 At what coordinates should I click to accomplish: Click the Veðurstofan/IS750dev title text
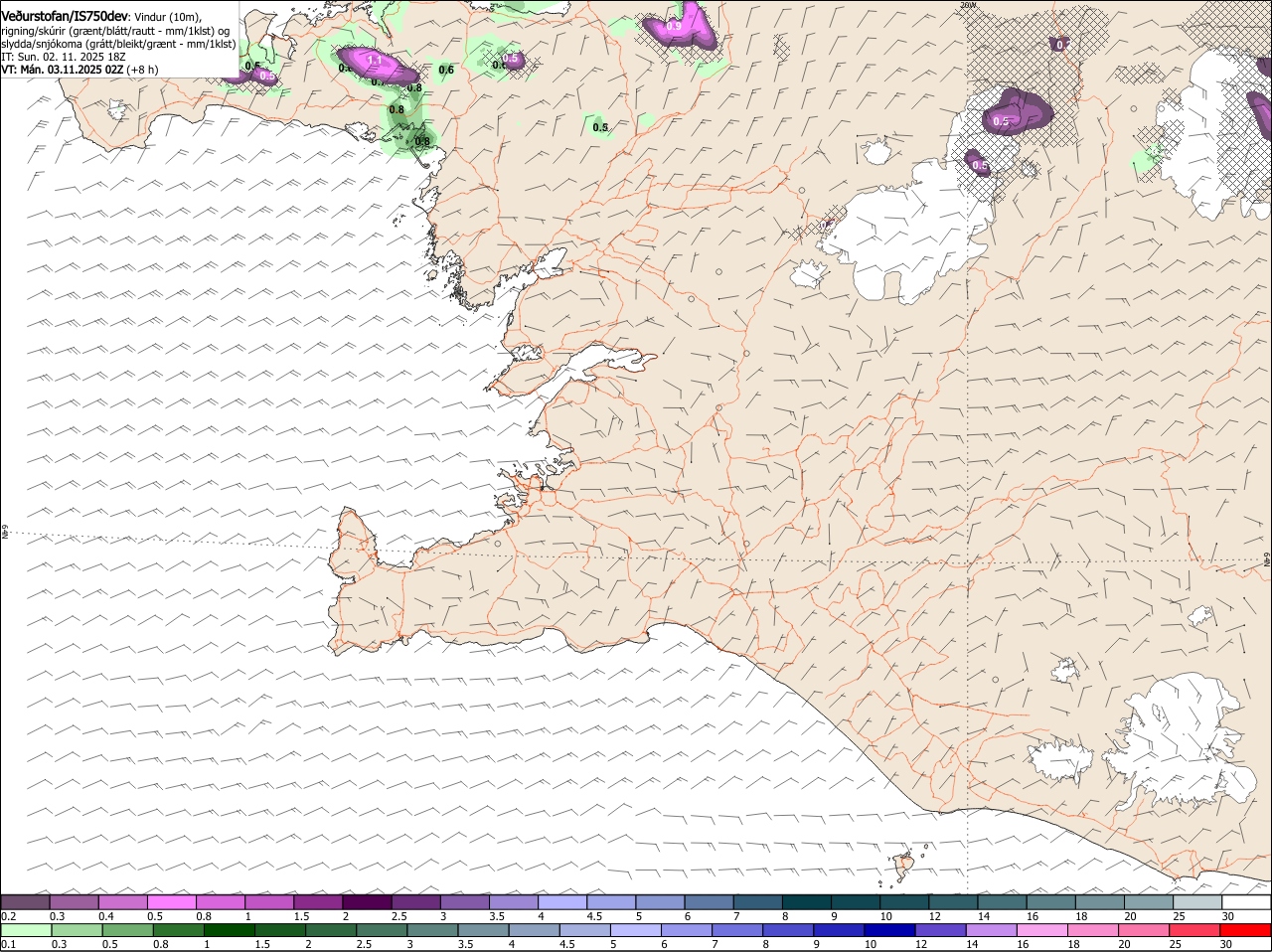65,17
